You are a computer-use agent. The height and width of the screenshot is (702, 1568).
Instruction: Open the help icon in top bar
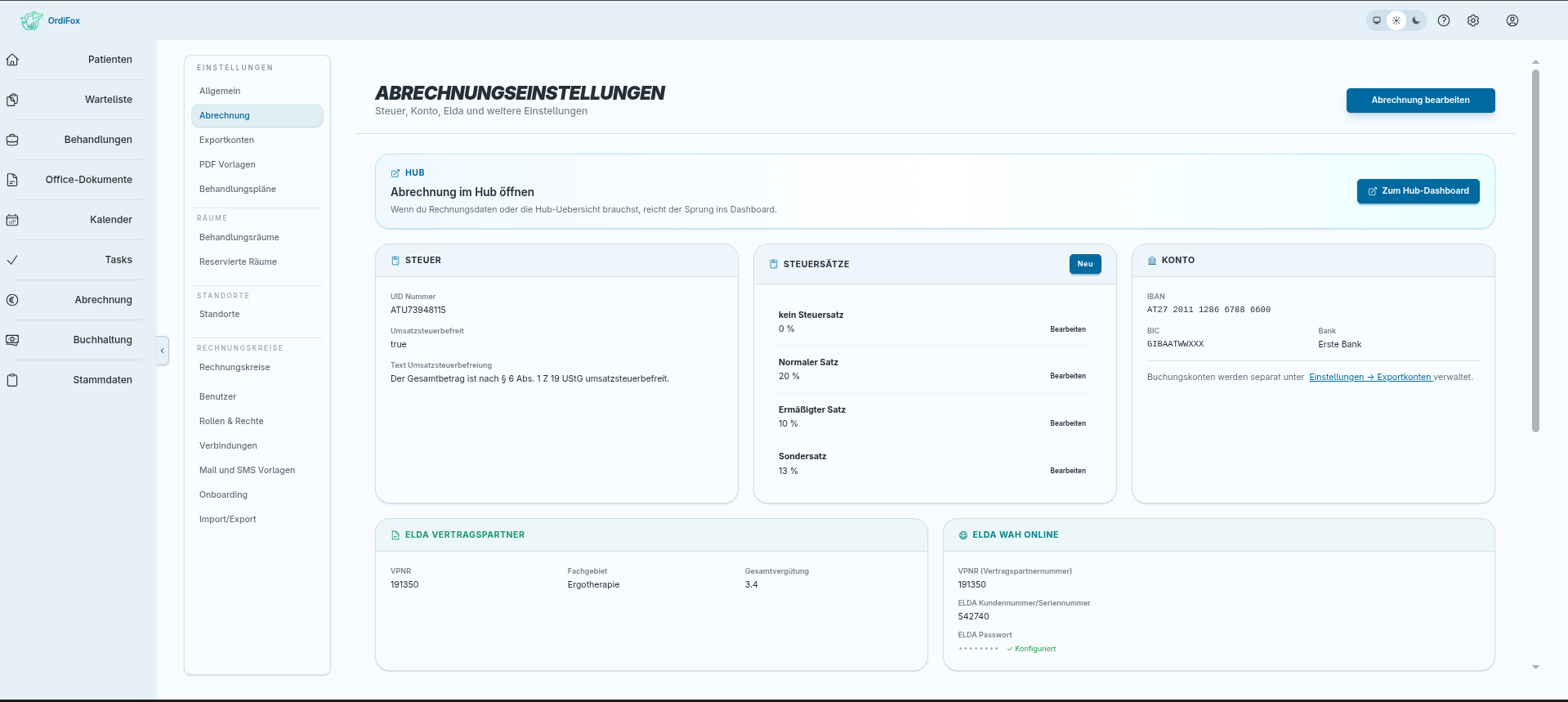[x=1444, y=20]
